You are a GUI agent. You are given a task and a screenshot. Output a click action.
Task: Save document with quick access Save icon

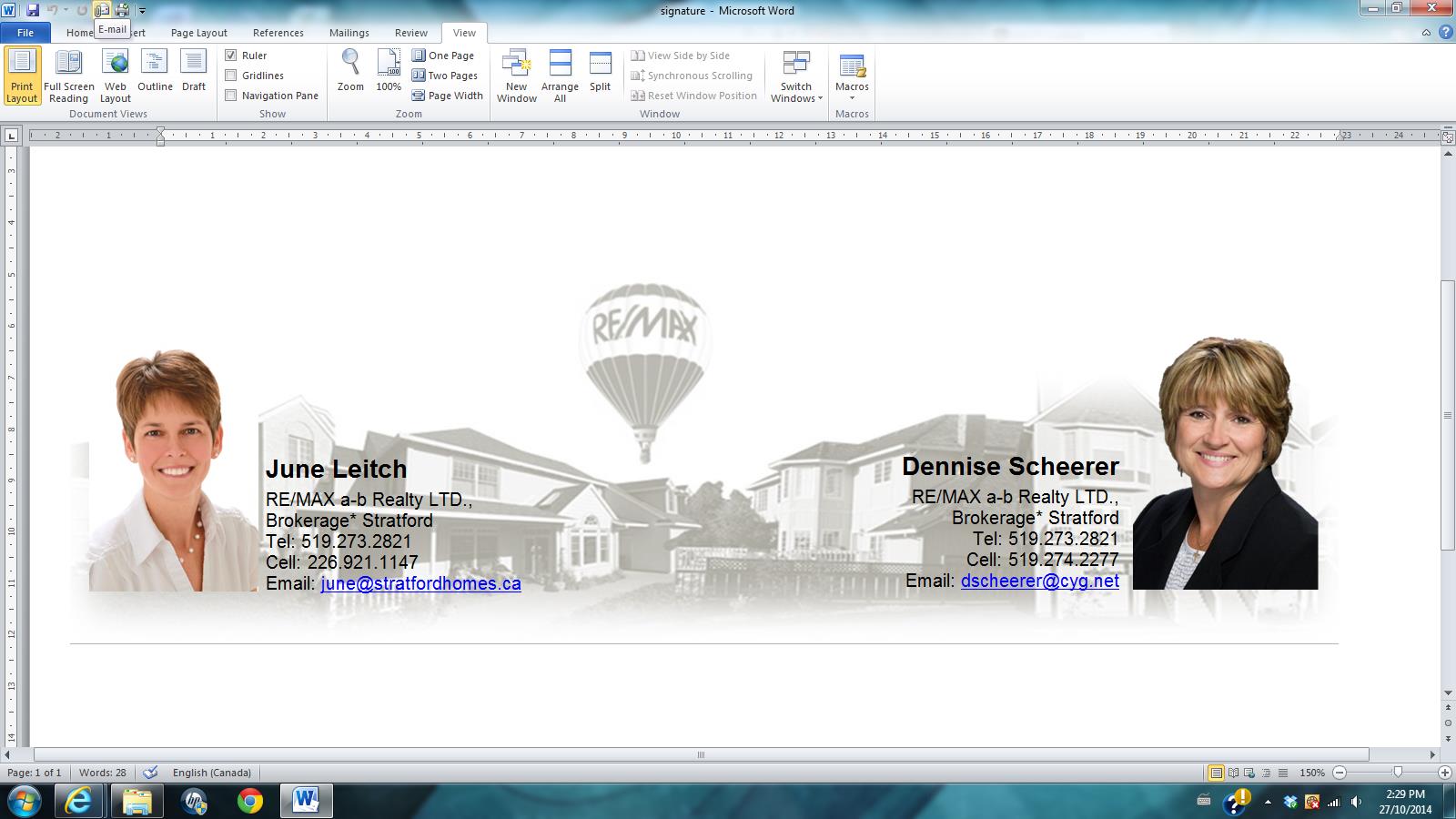coord(33,10)
